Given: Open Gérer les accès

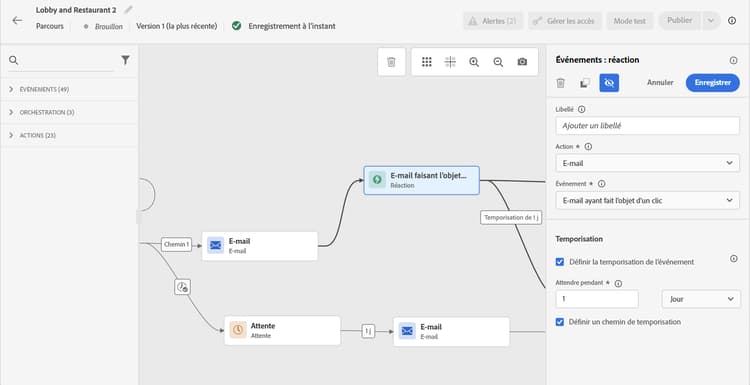Looking at the screenshot, I should pos(565,21).
